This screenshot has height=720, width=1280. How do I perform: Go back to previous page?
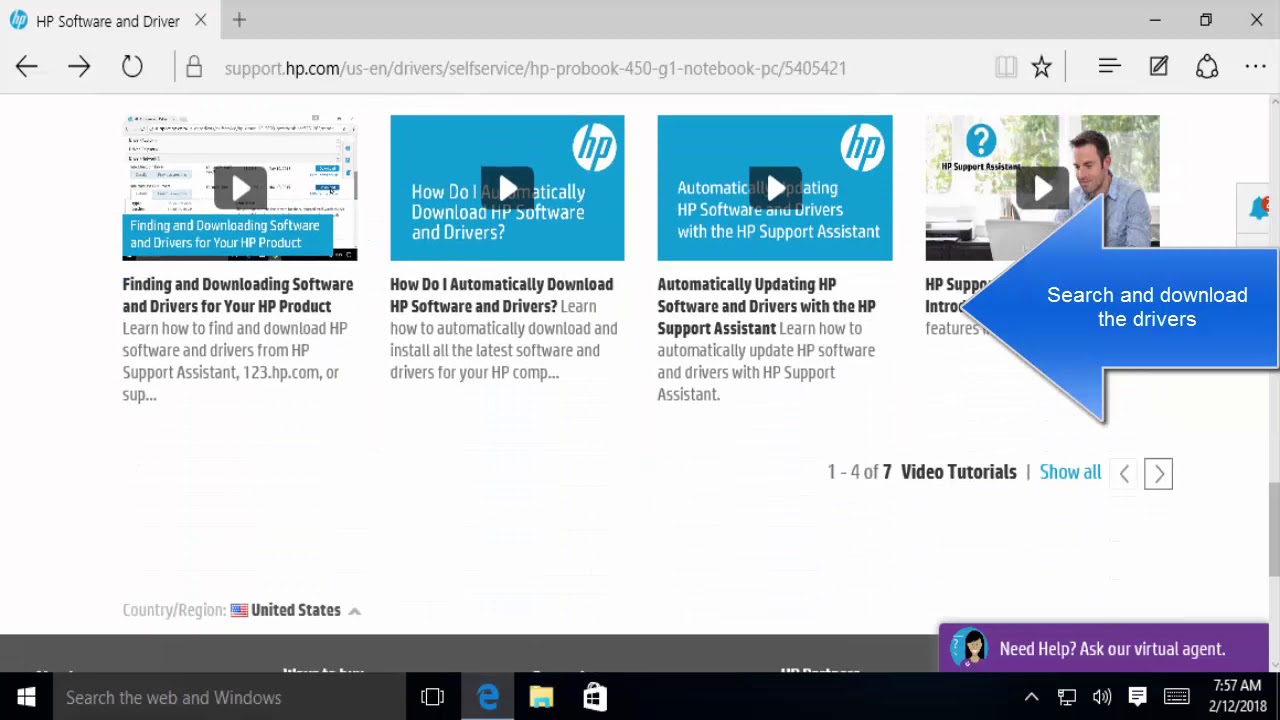click(x=27, y=67)
